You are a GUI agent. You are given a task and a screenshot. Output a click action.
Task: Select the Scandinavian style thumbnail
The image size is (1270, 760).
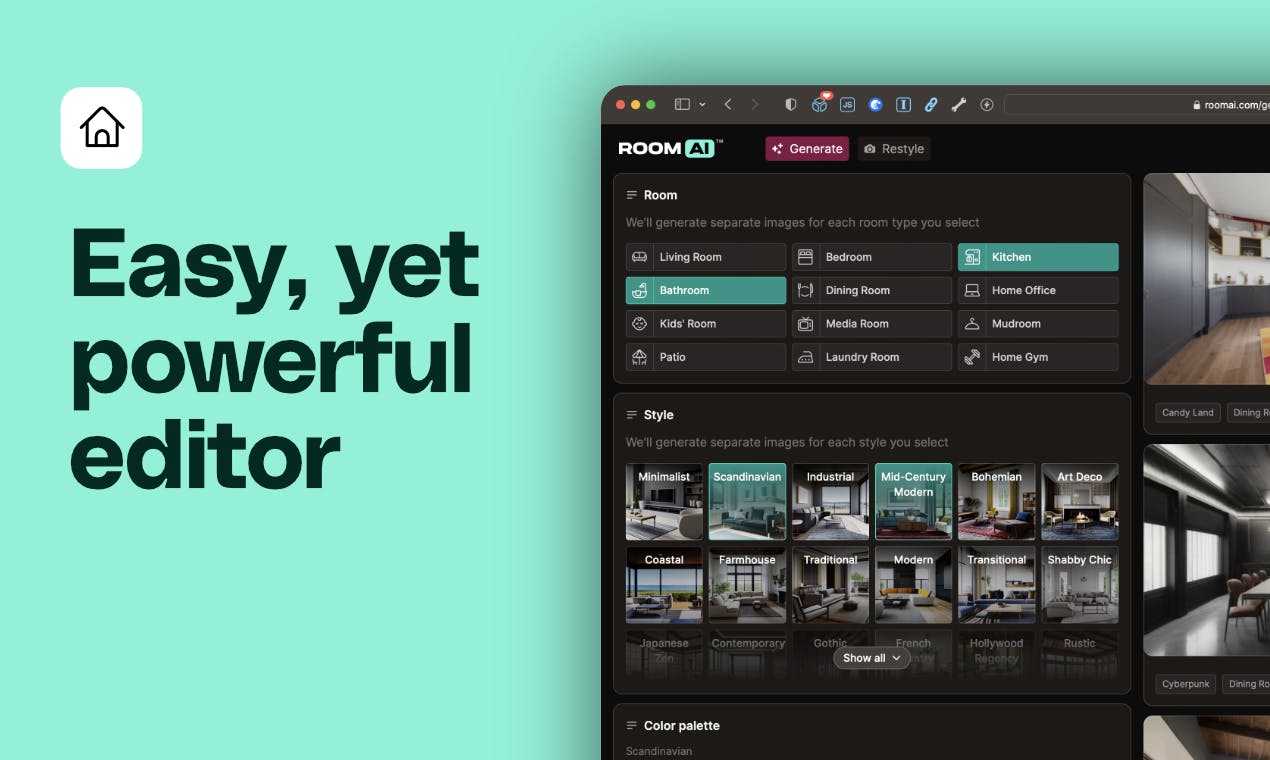point(747,502)
